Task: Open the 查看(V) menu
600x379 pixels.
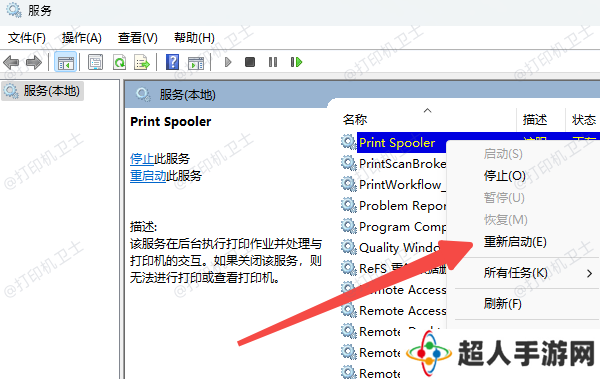Action: point(137,38)
